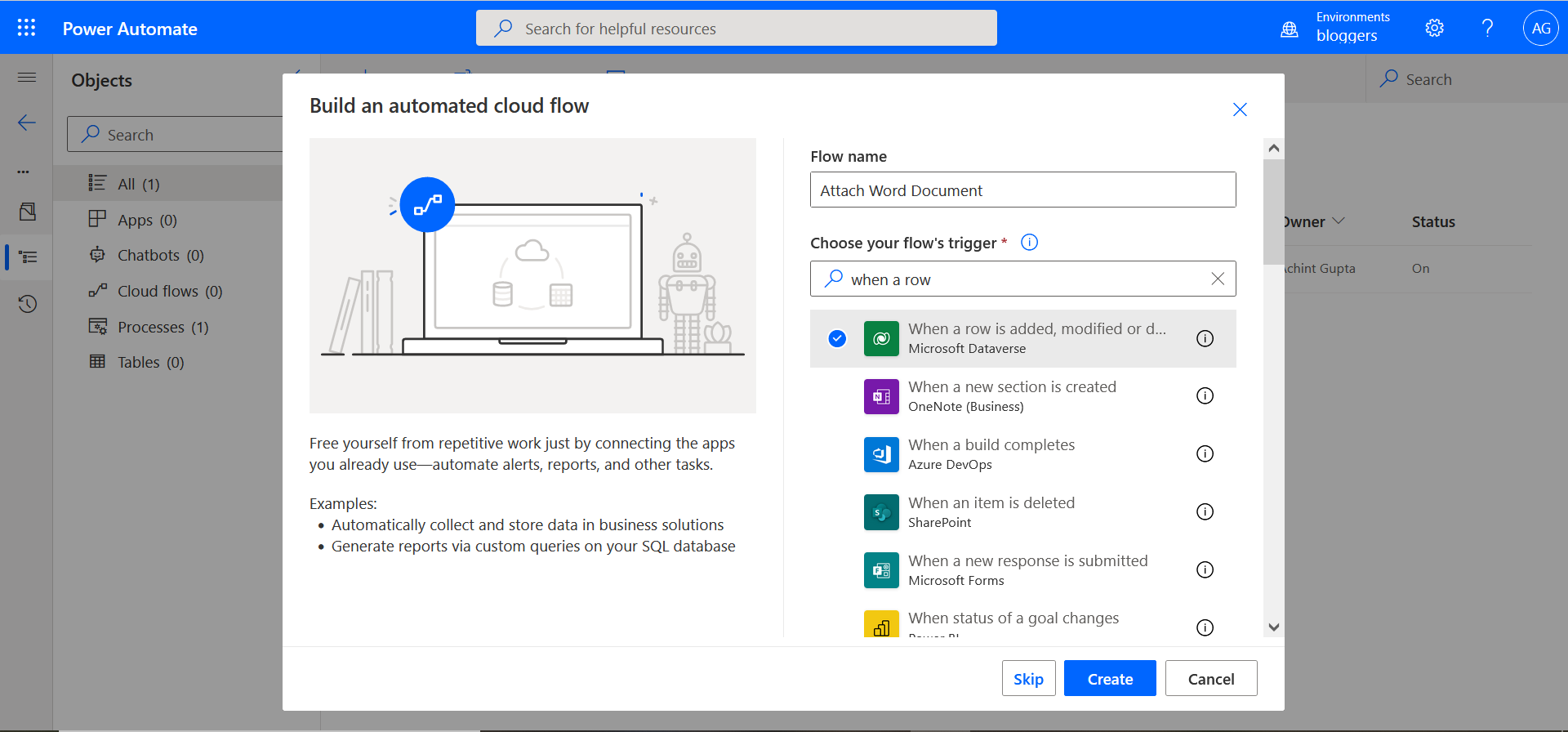Click the right-side Search field
Viewport: 1568px width, 732px height.
tap(1467, 79)
